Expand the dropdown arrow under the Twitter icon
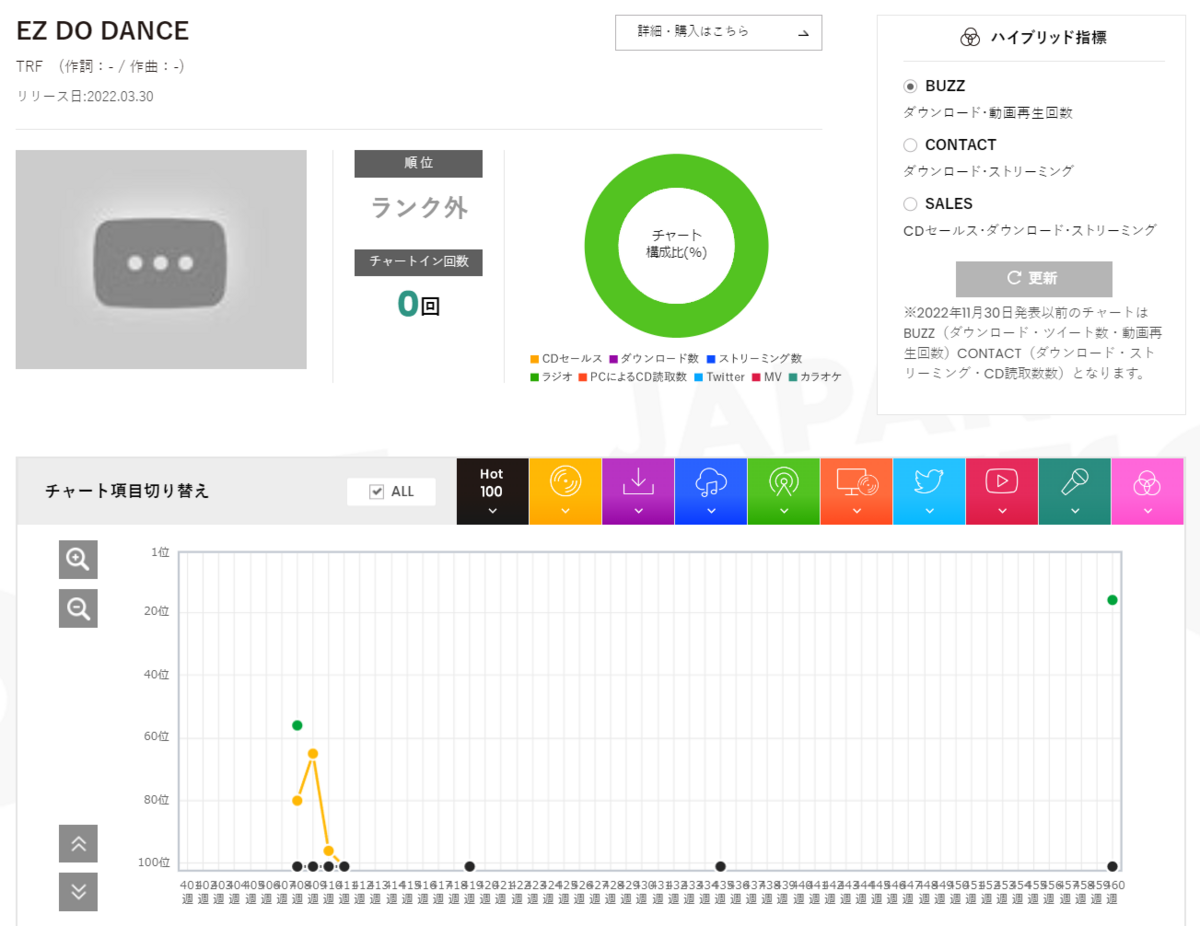Image resolution: width=1200 pixels, height=926 pixels. (930, 511)
